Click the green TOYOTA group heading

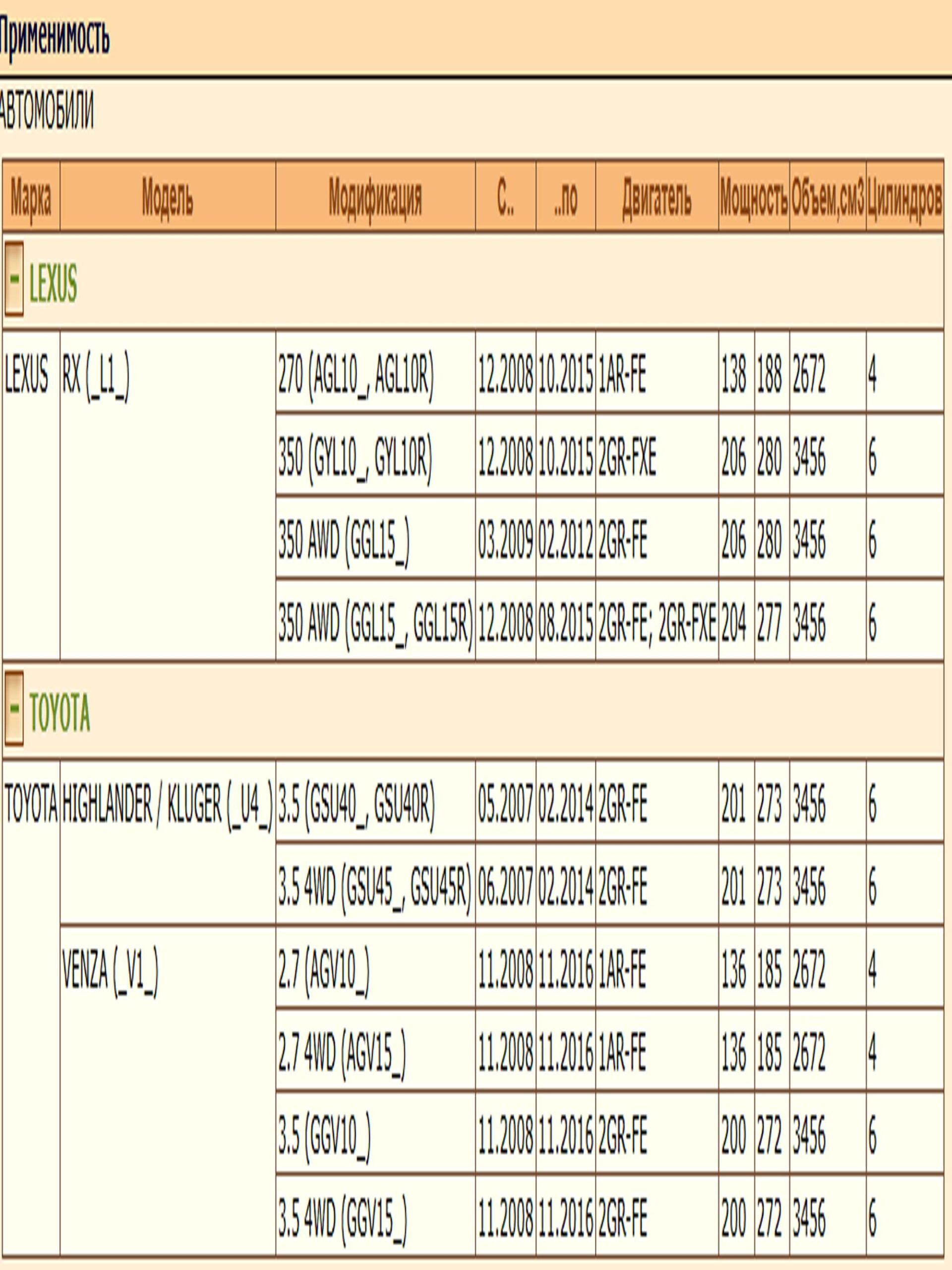(x=59, y=713)
